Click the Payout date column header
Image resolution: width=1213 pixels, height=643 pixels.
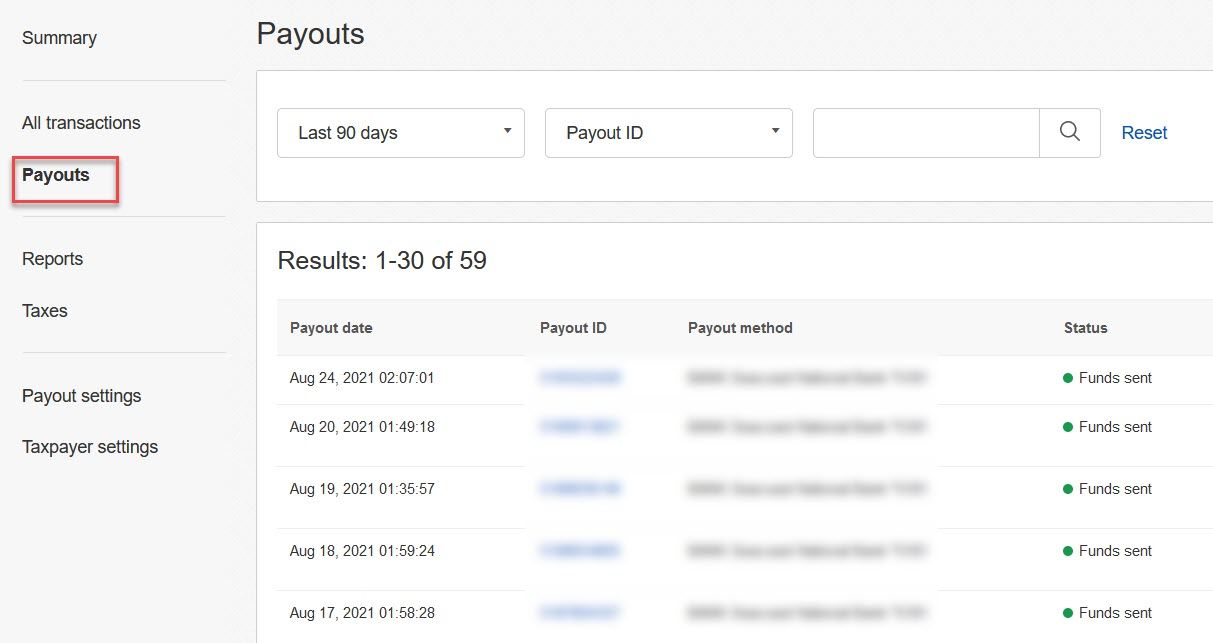(x=331, y=328)
